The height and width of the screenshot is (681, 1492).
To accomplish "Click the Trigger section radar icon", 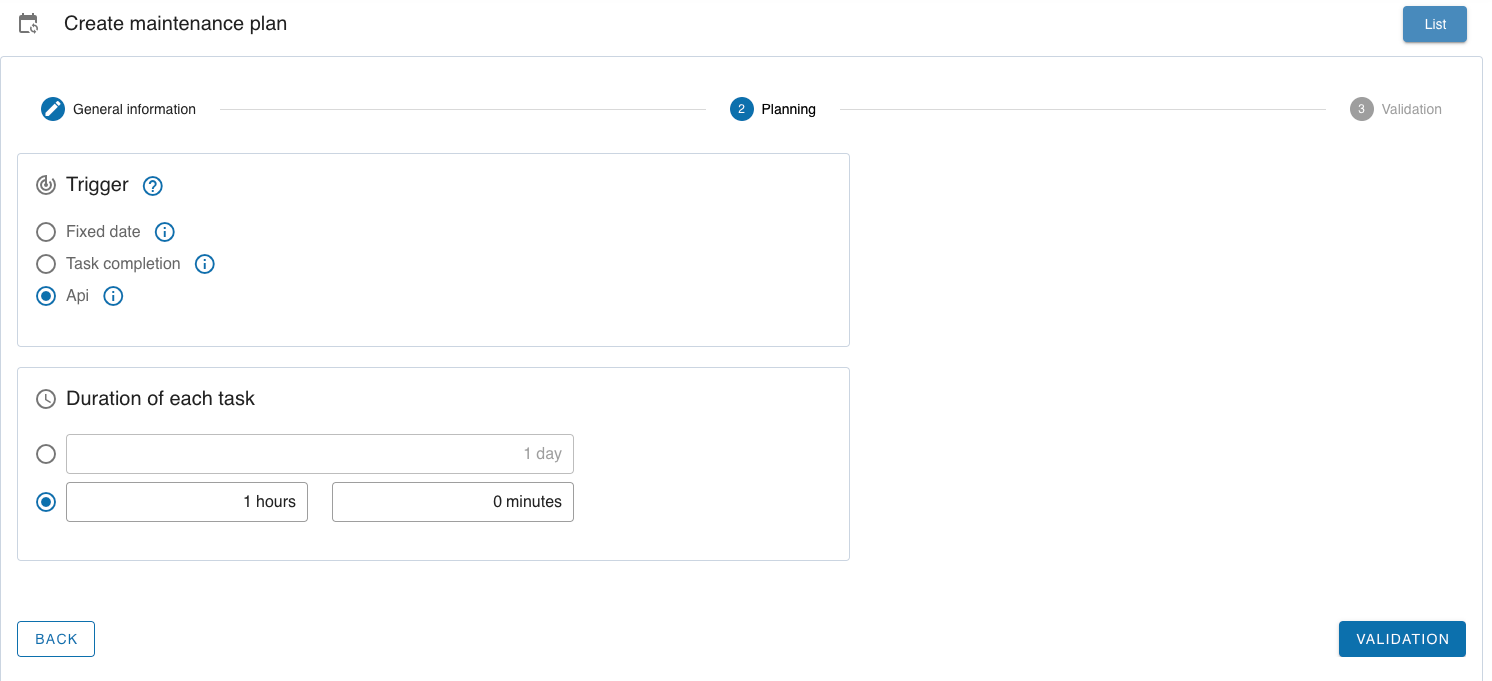I will pyautogui.click(x=46, y=185).
